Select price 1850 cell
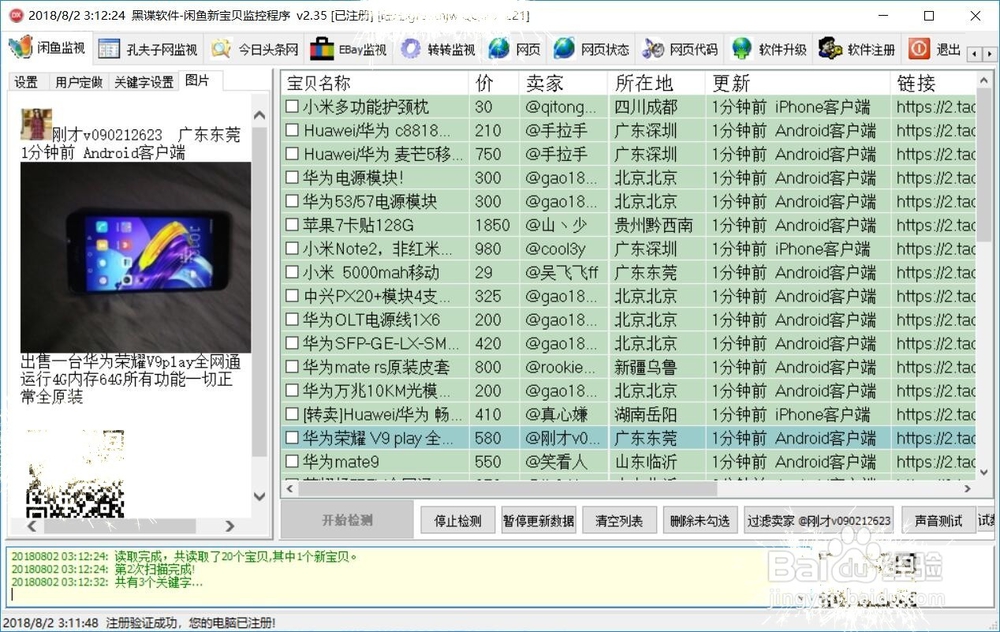 492,224
